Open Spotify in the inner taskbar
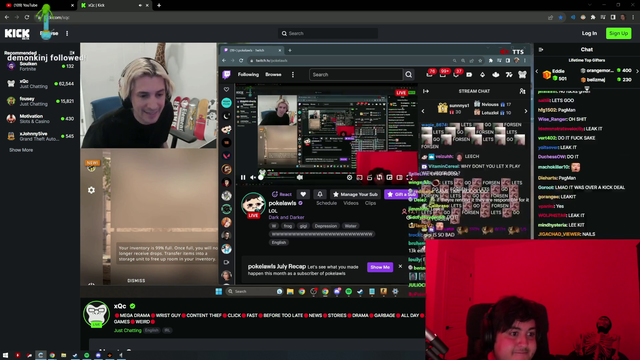 (349, 291)
